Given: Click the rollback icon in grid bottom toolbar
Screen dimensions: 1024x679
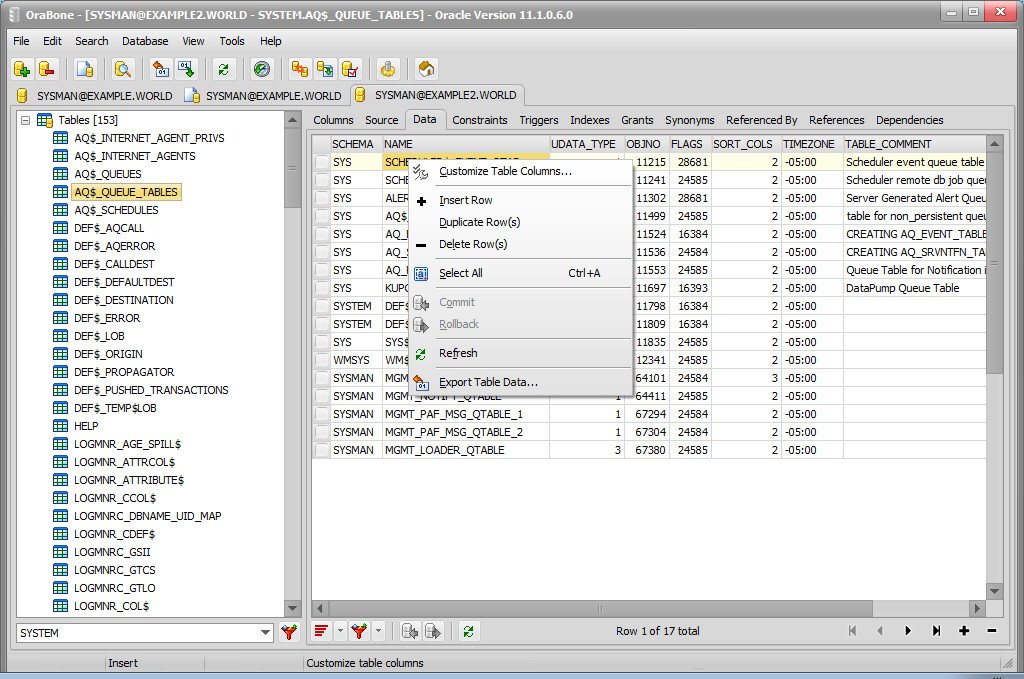Looking at the screenshot, I should pyautogui.click(x=433, y=631).
